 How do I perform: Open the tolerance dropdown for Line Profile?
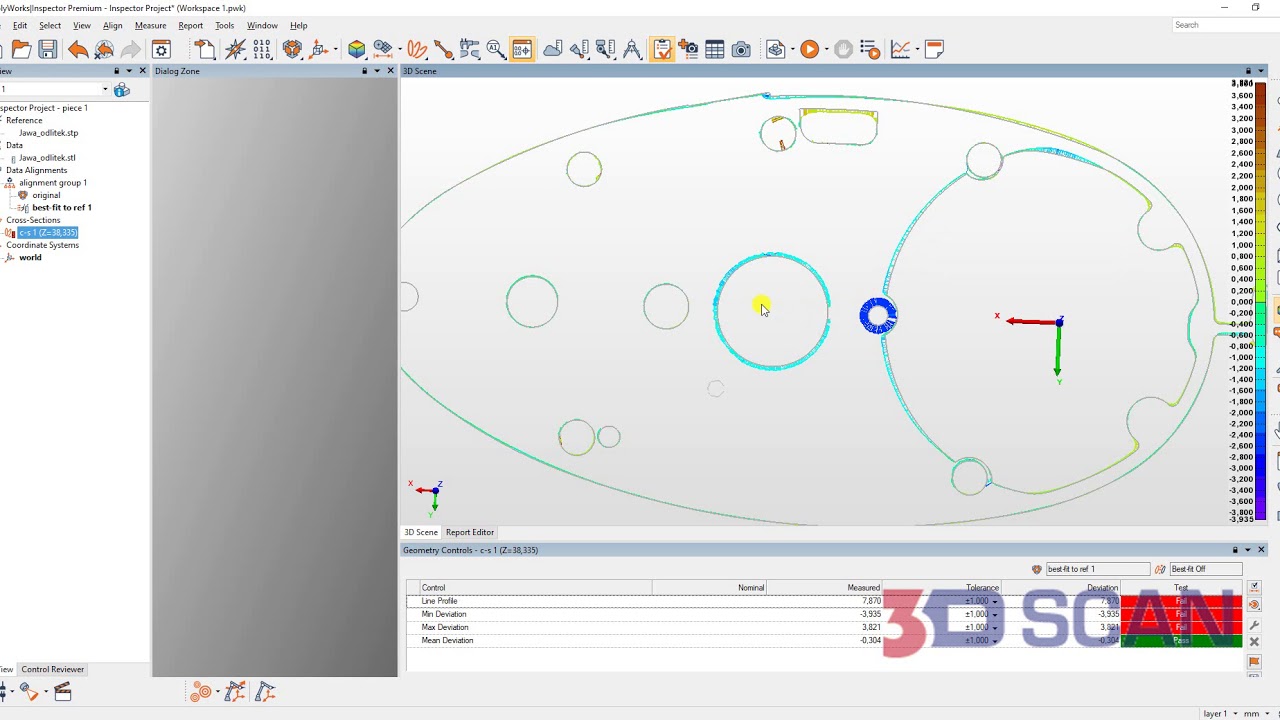click(x=994, y=601)
